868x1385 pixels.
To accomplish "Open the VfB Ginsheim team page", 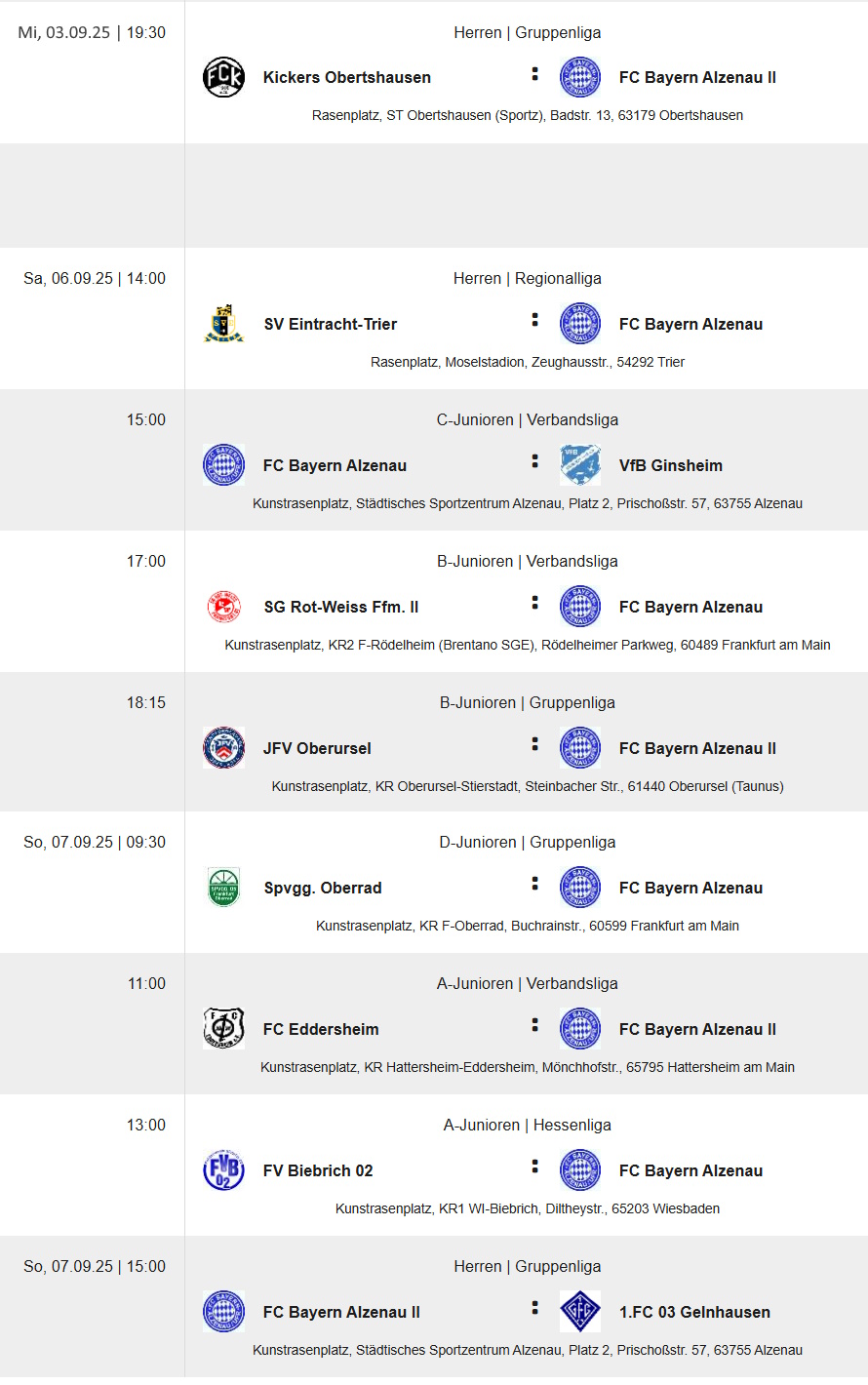I will click(x=670, y=465).
